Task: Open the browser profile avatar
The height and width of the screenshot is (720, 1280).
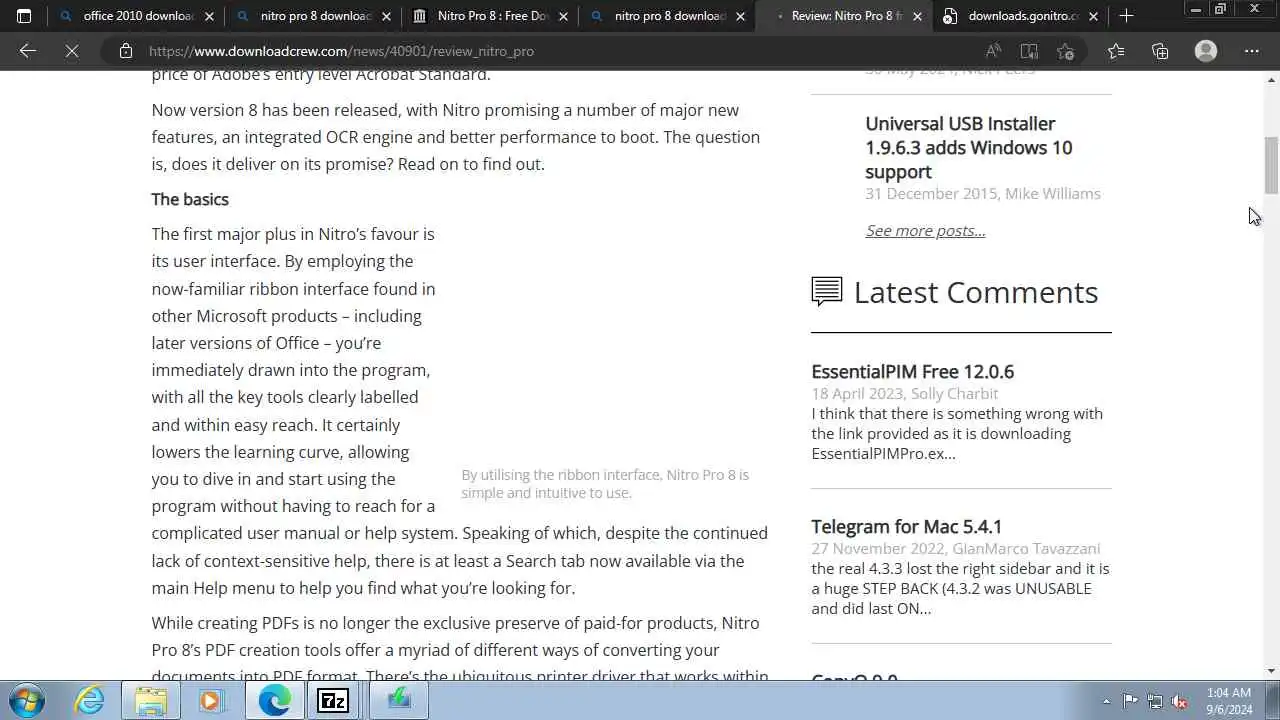Action: [x=1206, y=51]
